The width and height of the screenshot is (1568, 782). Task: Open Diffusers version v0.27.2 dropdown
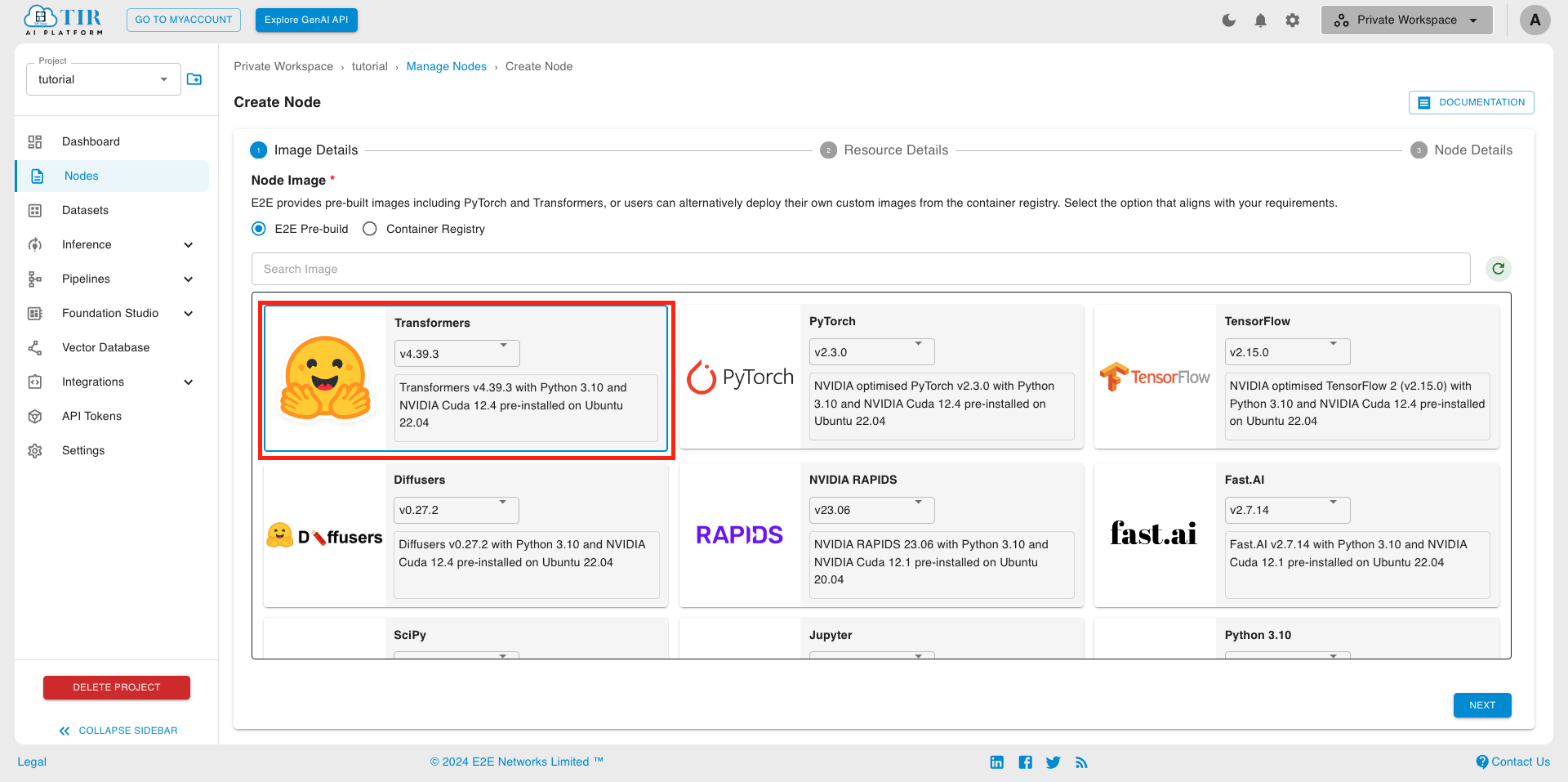456,510
